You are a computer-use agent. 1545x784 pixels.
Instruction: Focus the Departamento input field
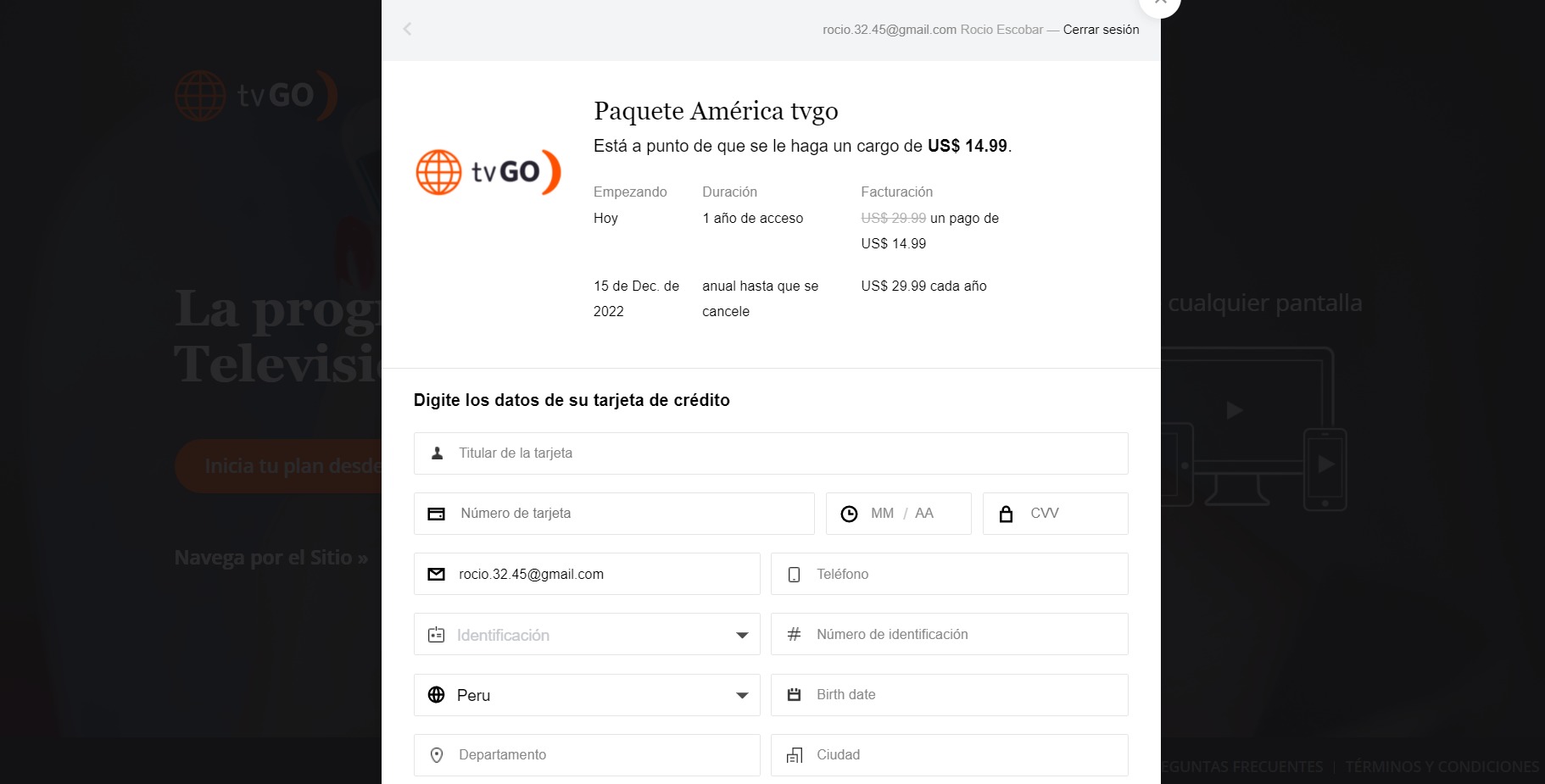click(x=587, y=755)
